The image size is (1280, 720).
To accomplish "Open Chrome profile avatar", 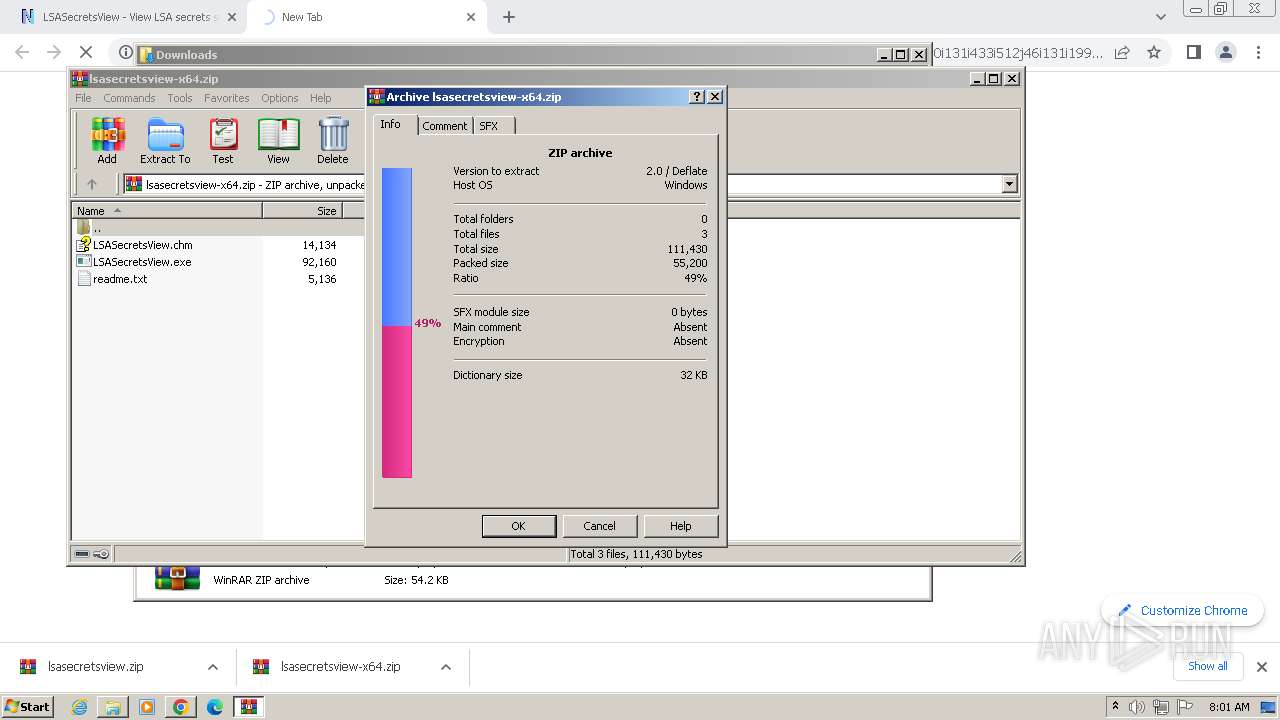I will 1225,52.
